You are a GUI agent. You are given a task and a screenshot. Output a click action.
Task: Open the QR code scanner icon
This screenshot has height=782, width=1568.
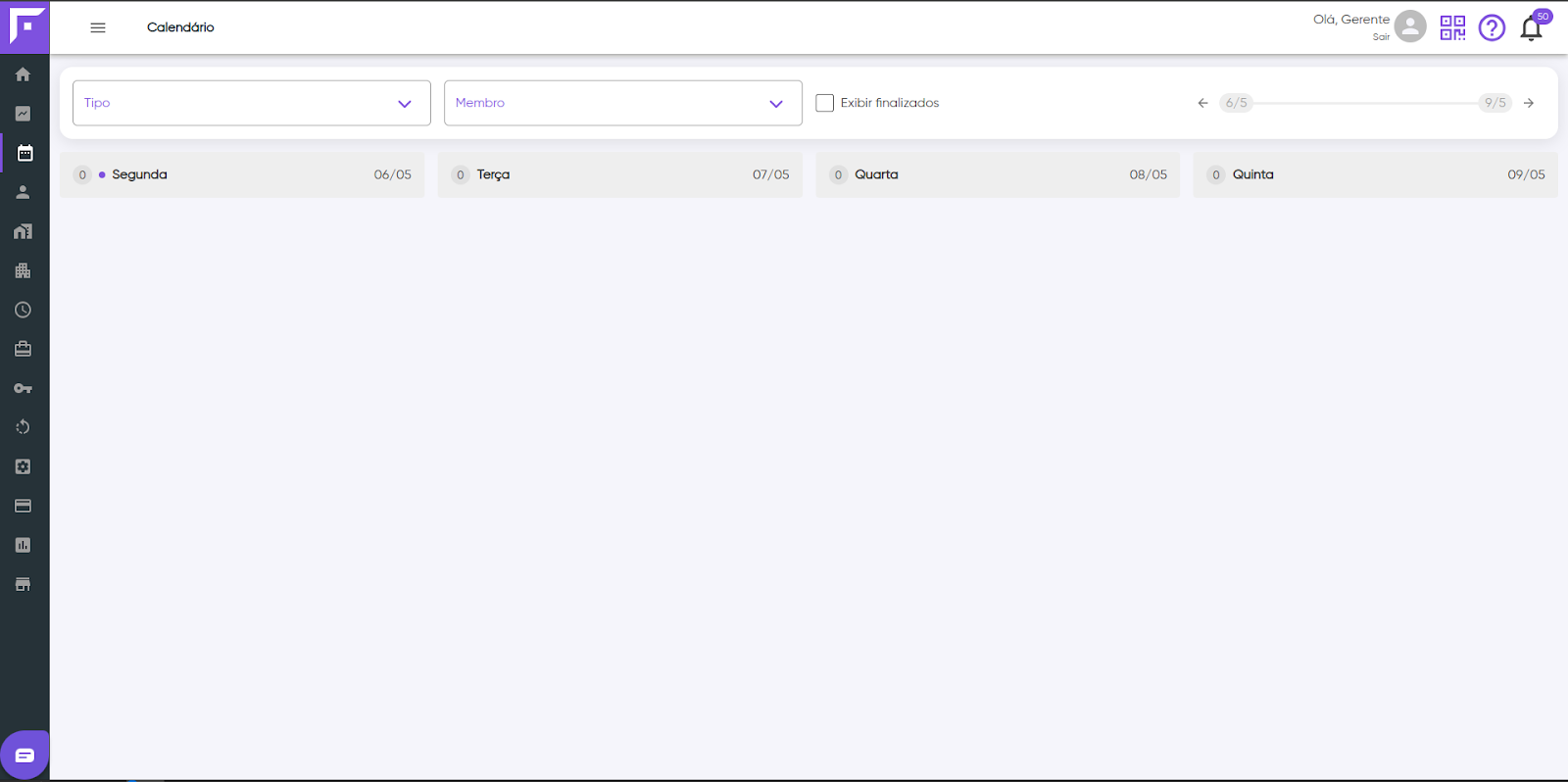coord(1452,27)
